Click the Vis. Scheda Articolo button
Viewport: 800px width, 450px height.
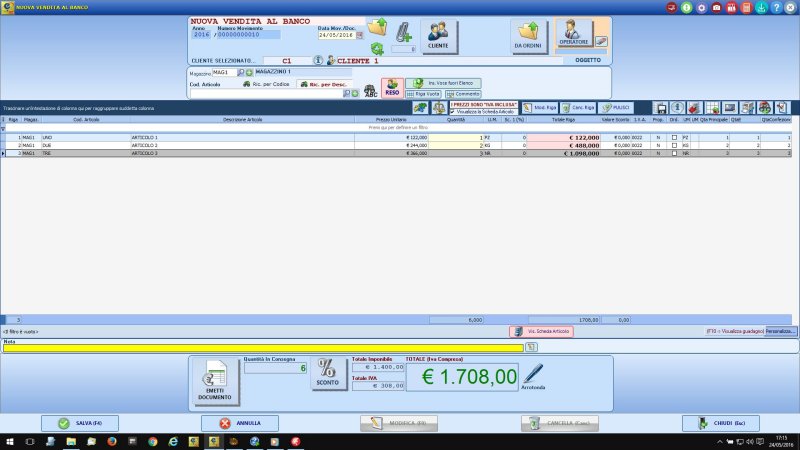tap(541, 332)
